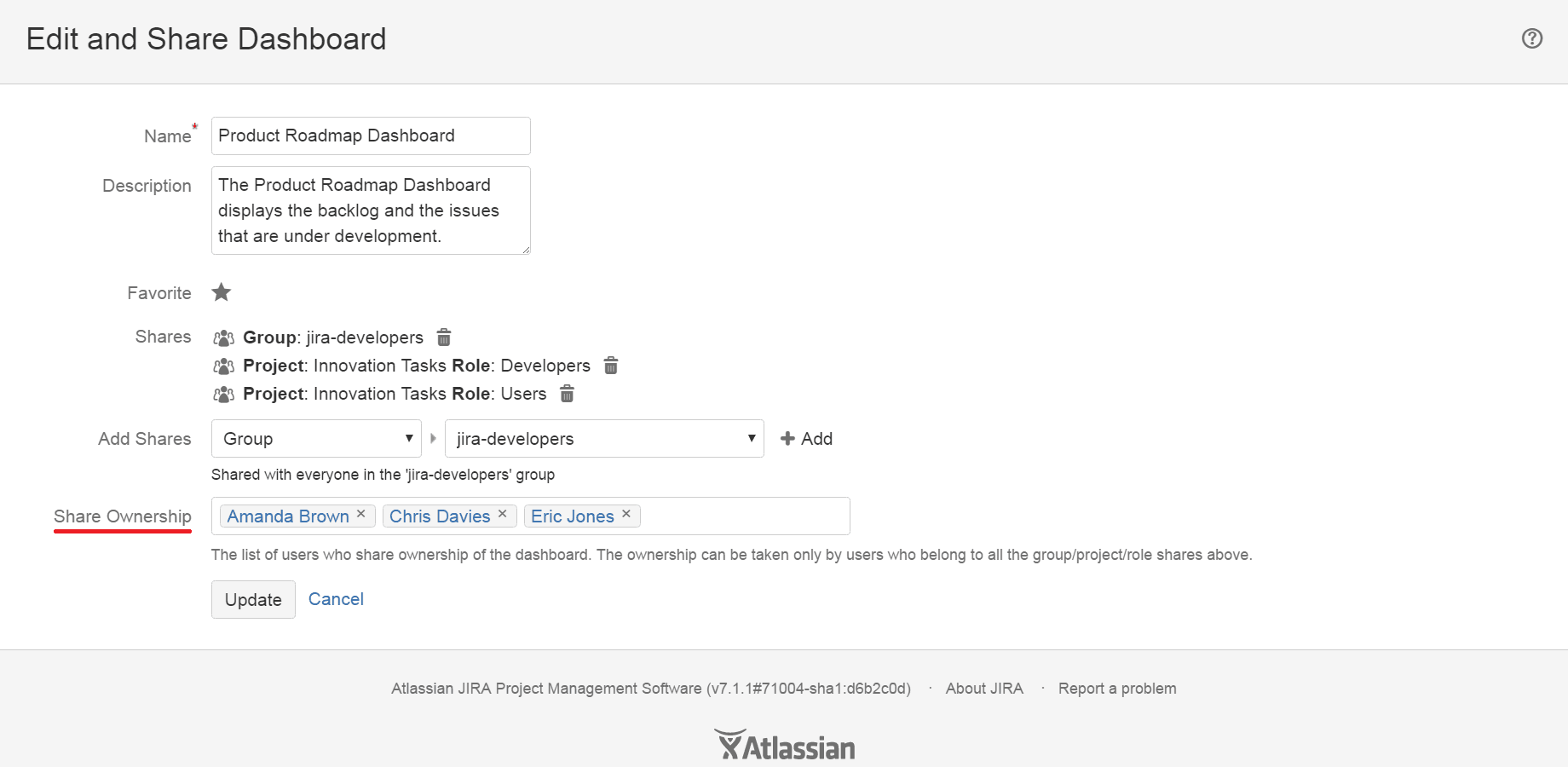Click the Chris Davies owner tag
1568x767 pixels.
pos(449,516)
